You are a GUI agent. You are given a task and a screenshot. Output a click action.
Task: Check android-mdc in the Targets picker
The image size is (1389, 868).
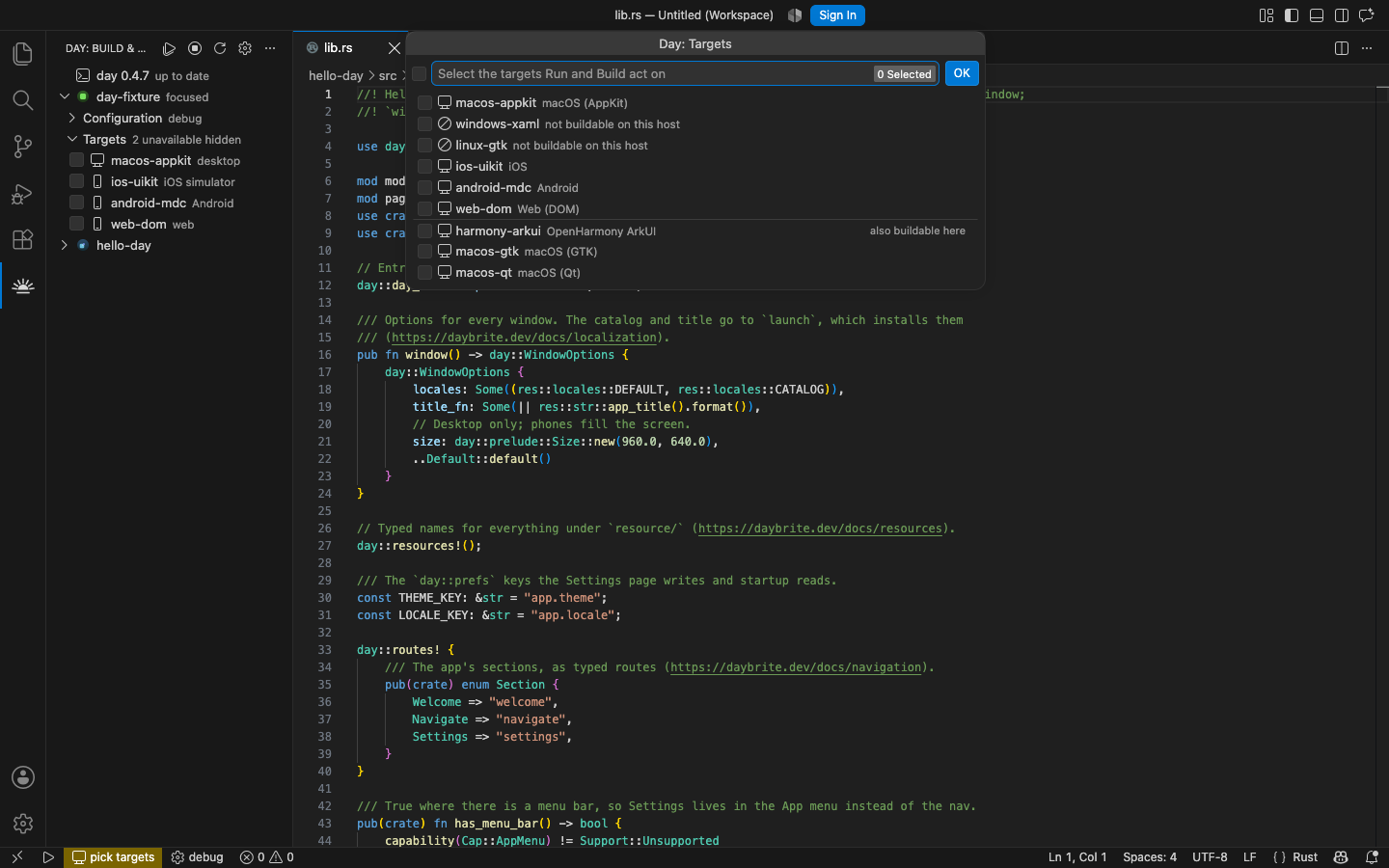424,188
